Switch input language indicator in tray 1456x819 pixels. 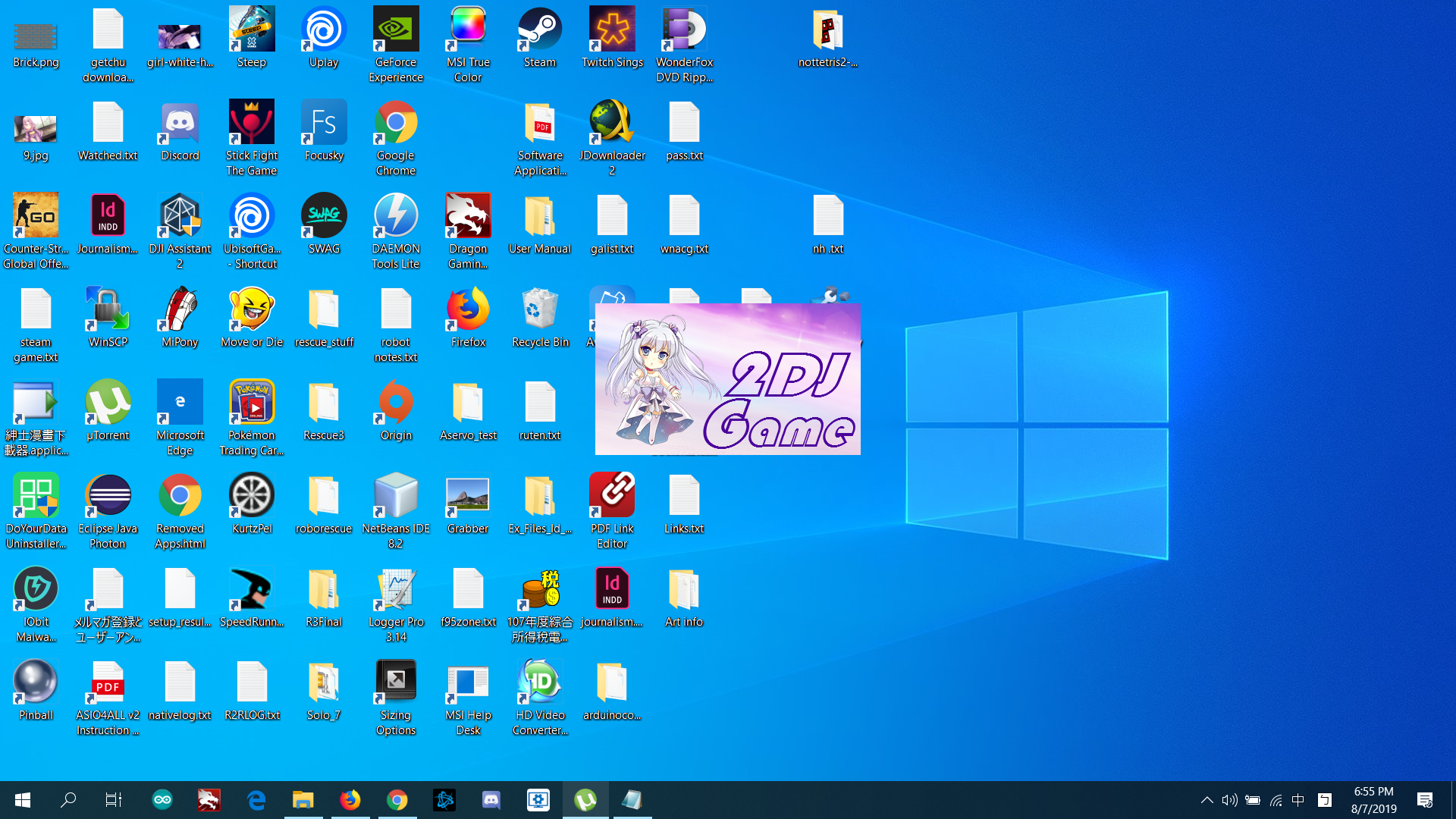1298,800
